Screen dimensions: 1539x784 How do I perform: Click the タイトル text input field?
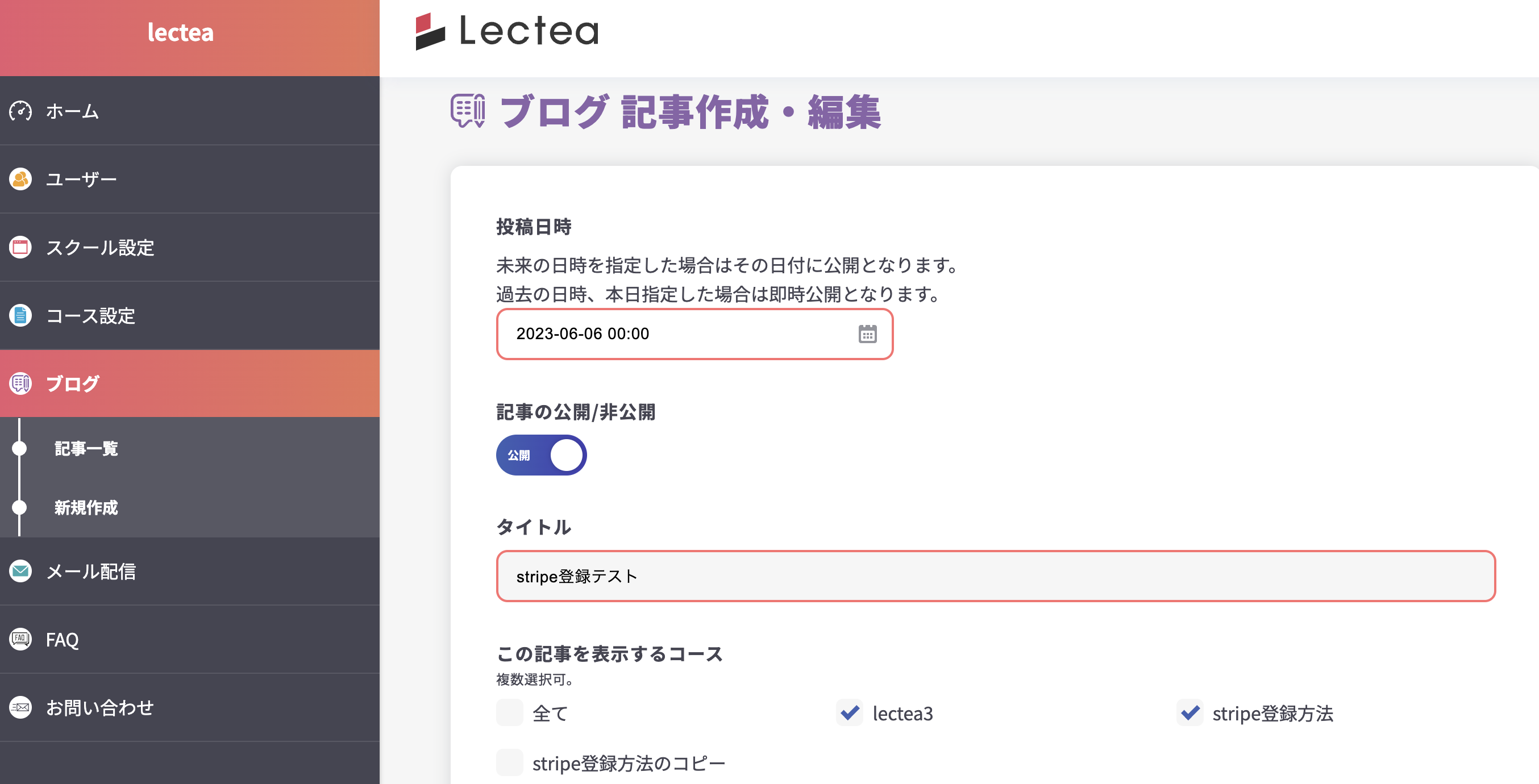click(x=995, y=576)
